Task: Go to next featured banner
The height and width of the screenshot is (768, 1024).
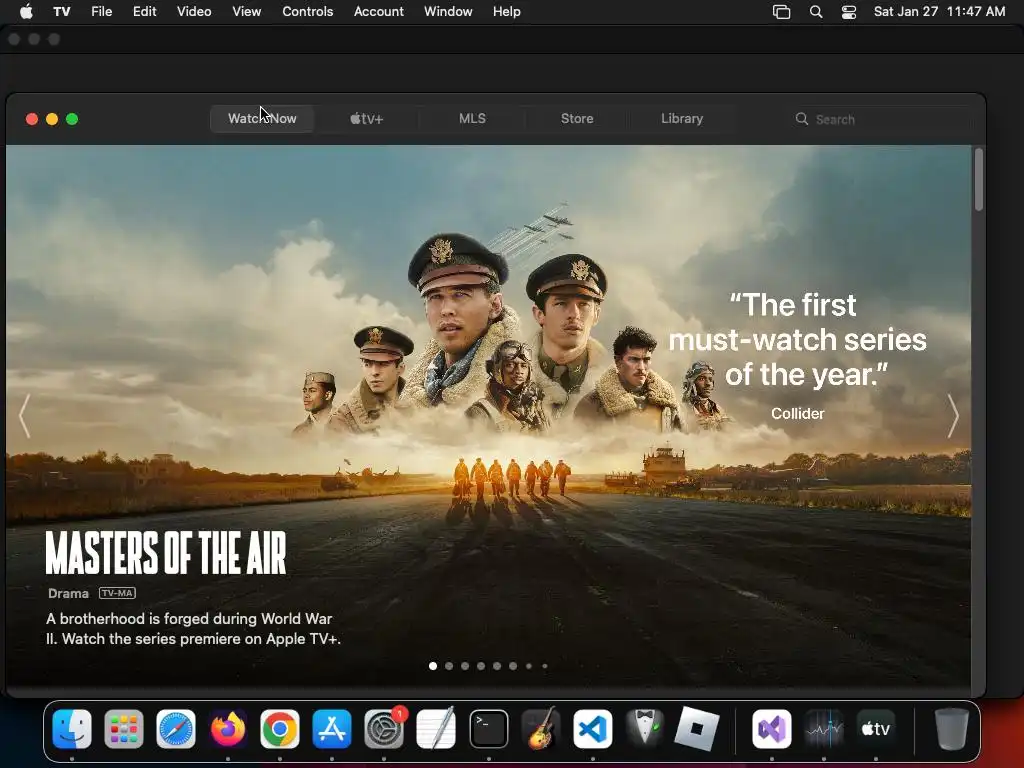Action: click(953, 416)
